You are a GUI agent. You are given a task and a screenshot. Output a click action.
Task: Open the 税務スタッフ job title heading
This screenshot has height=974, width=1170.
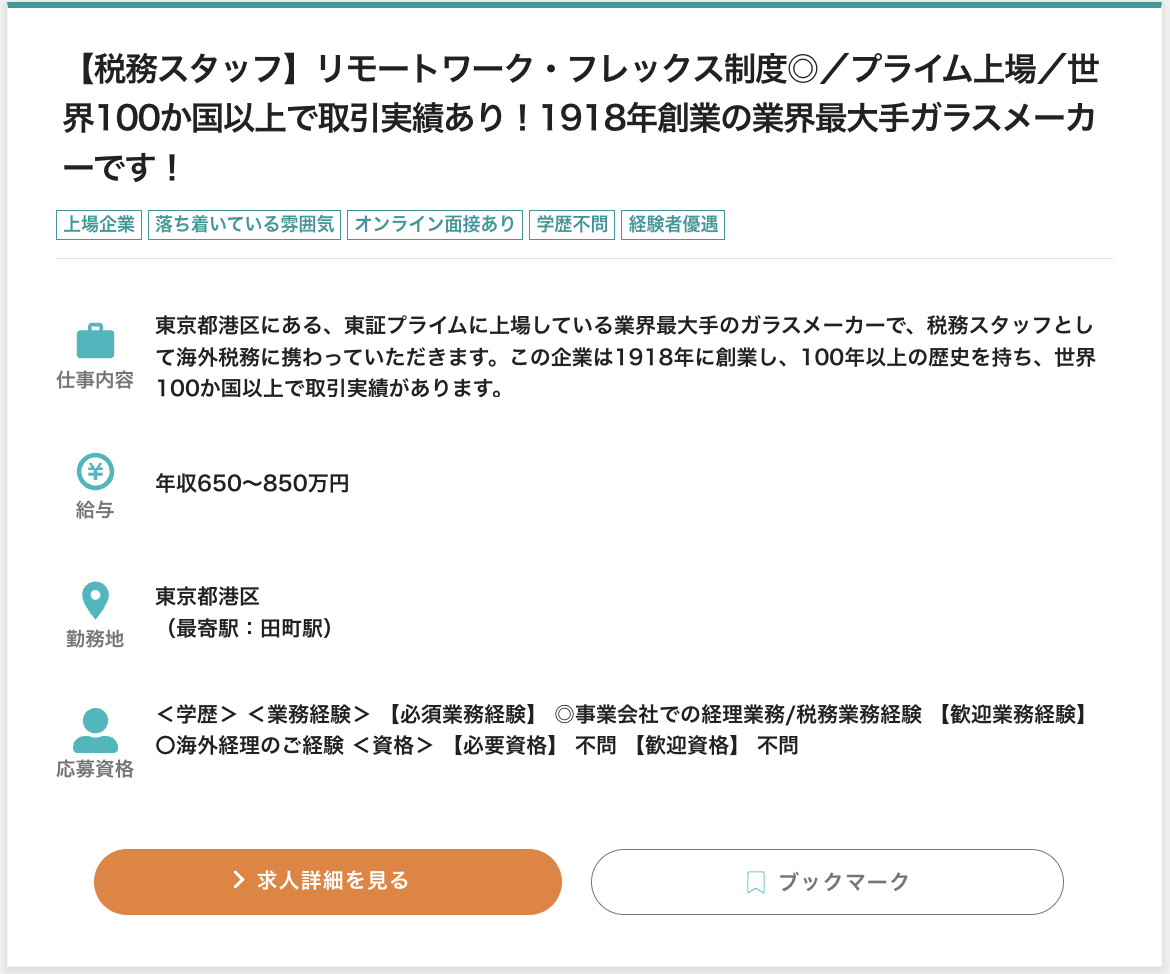(580, 119)
